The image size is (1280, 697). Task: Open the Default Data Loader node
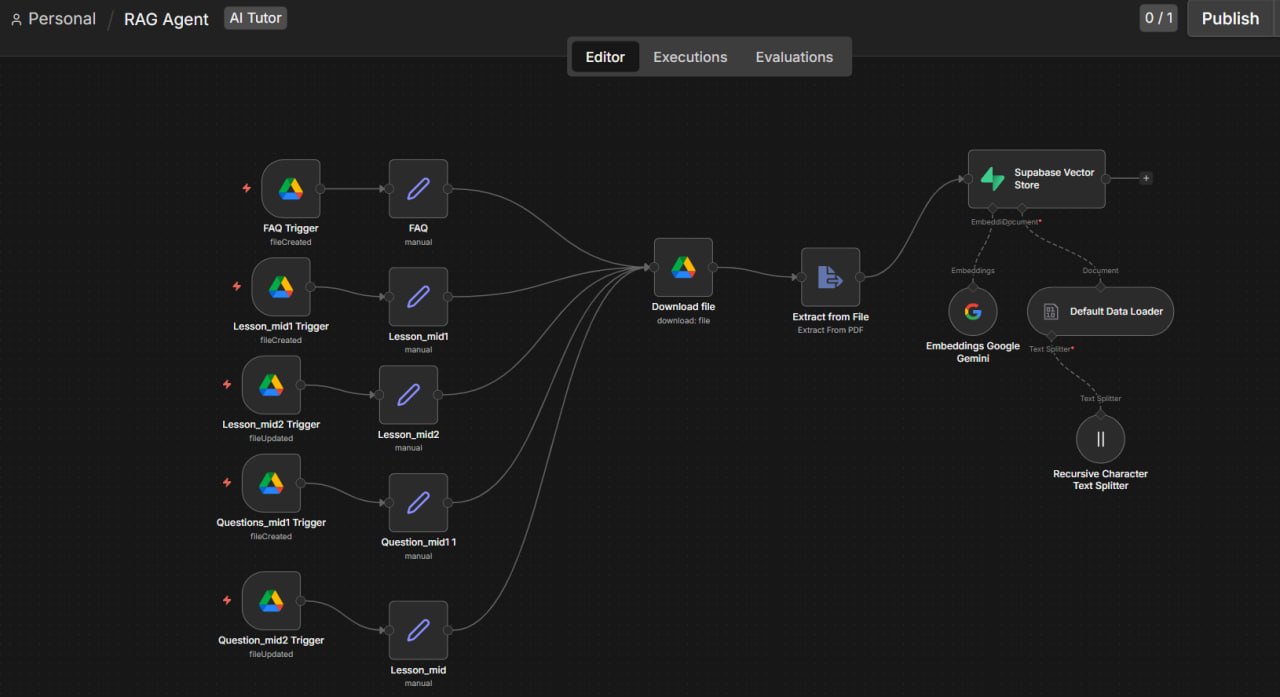[1100, 311]
